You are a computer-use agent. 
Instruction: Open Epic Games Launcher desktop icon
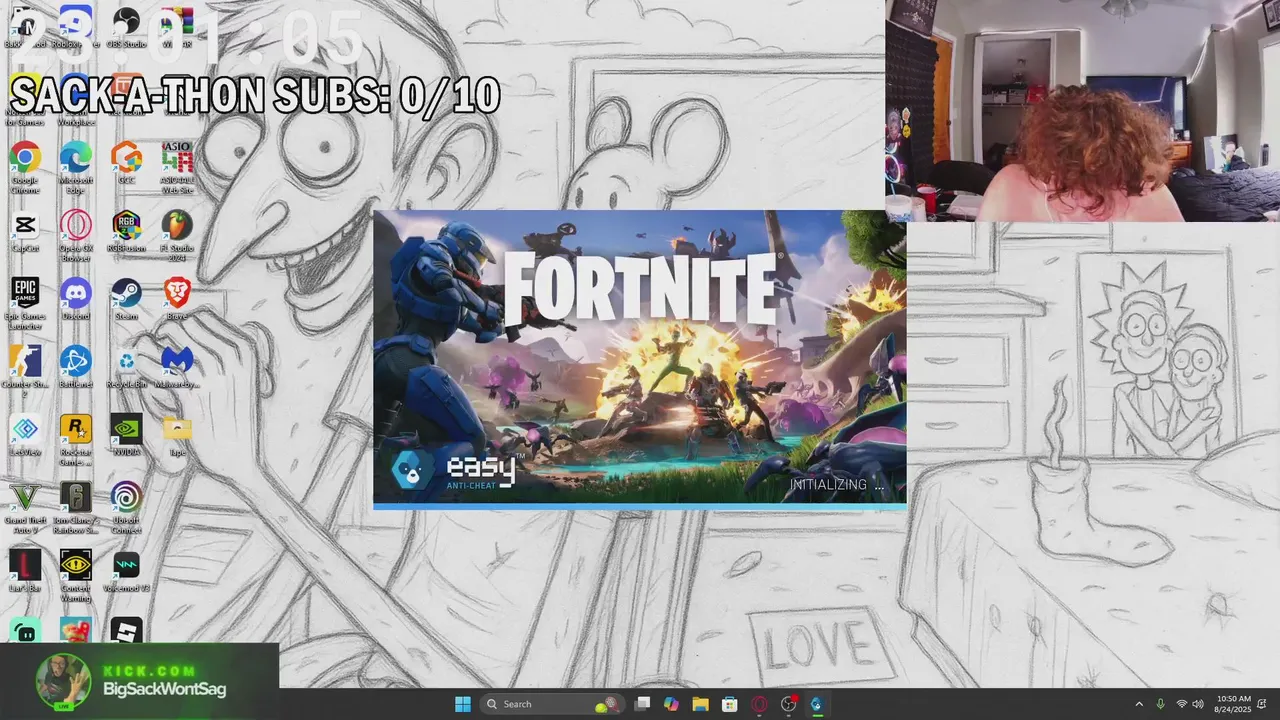(25, 303)
